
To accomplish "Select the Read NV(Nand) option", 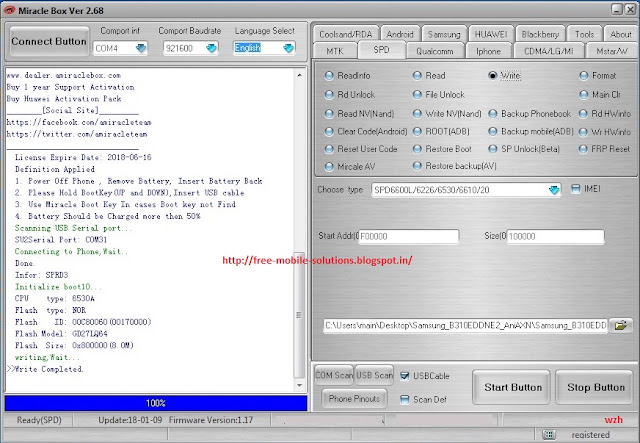I will point(329,114).
